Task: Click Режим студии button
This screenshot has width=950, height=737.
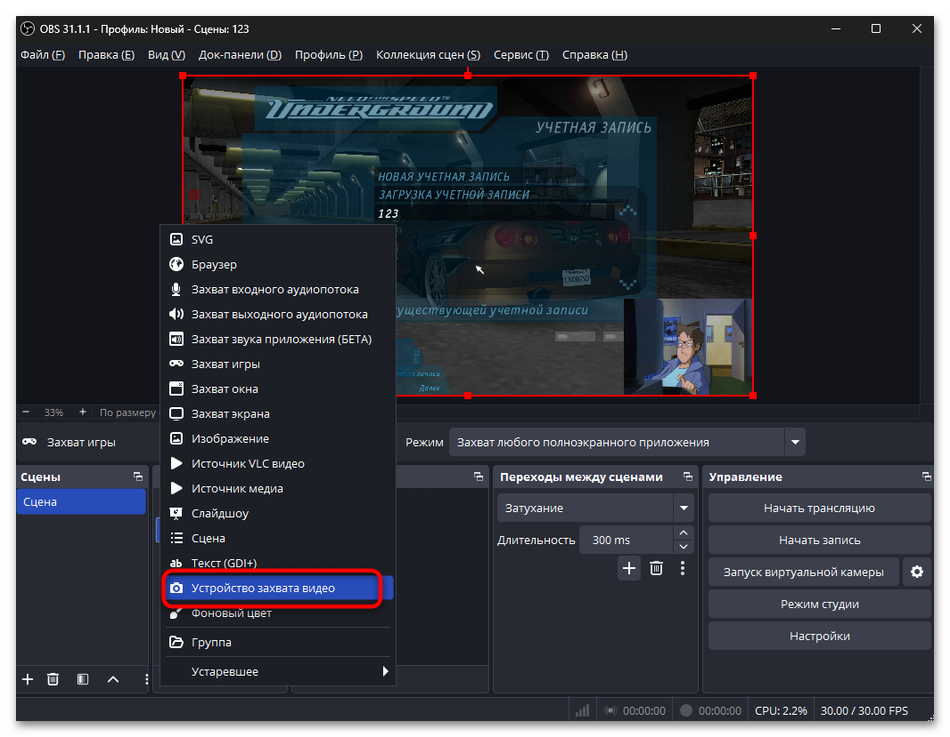Action: [819, 604]
